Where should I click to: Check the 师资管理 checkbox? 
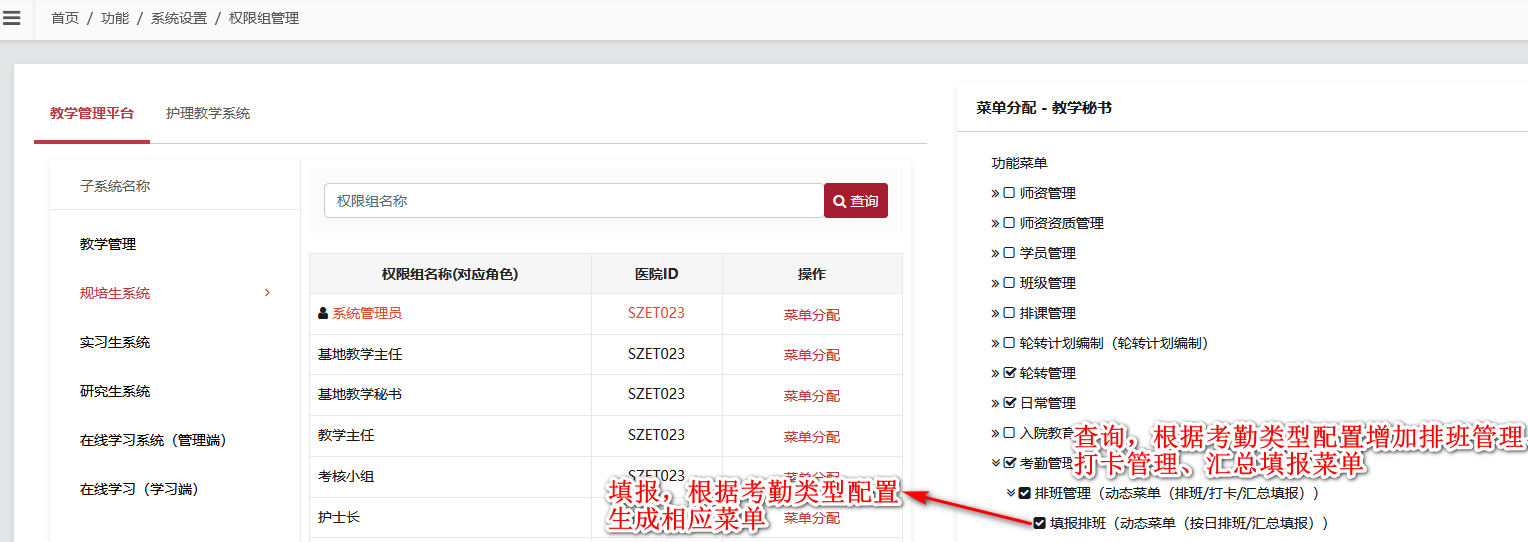pos(1009,193)
